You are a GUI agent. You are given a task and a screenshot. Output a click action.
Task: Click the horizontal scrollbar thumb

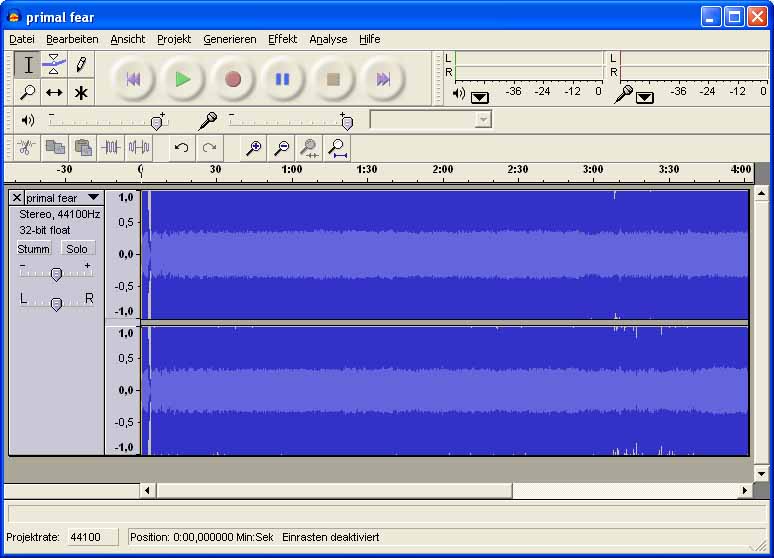(334, 490)
